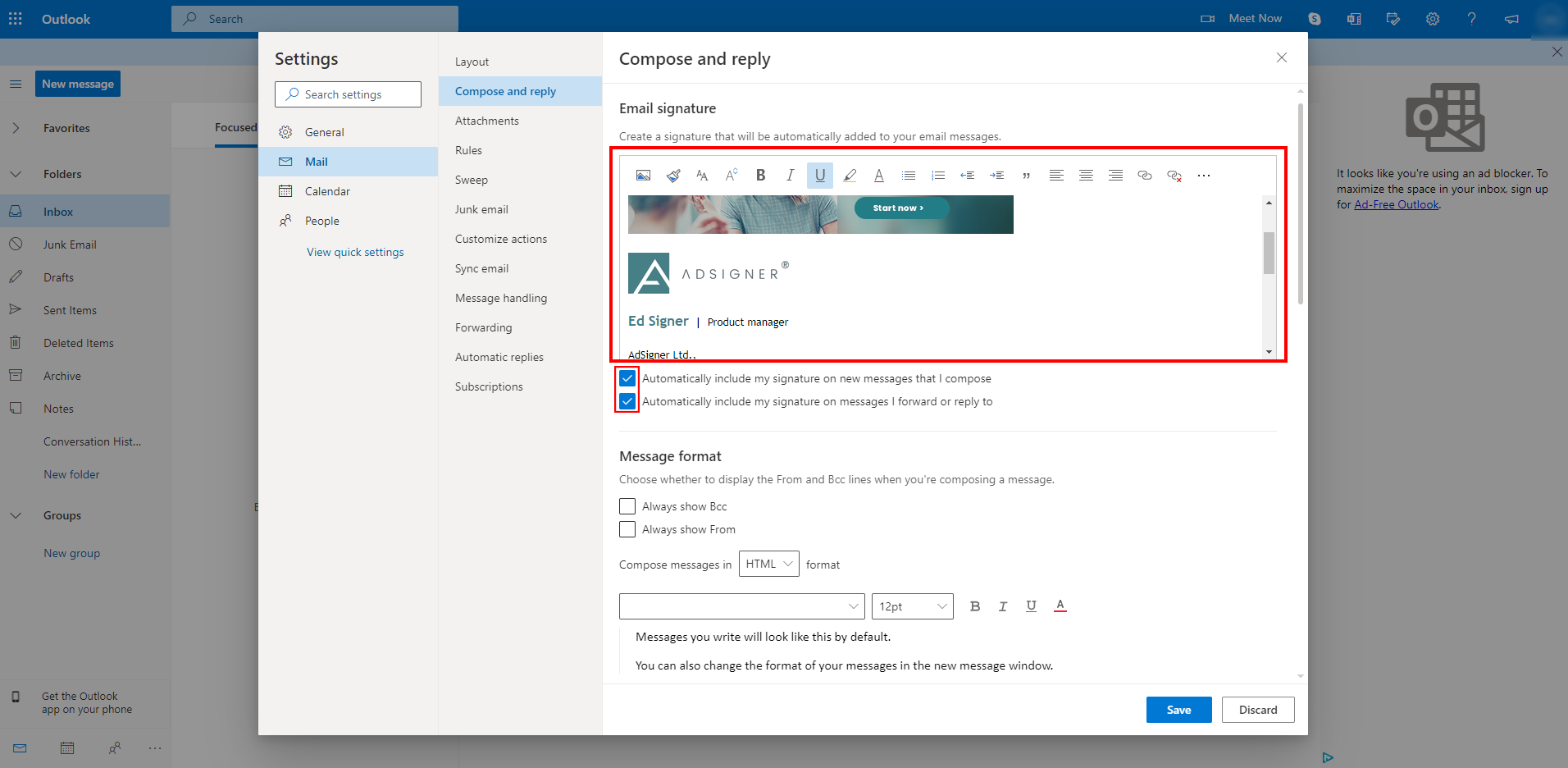Screen dimensions: 1568x768
Task: Remove hyperlink in signature
Action: coord(1174,176)
